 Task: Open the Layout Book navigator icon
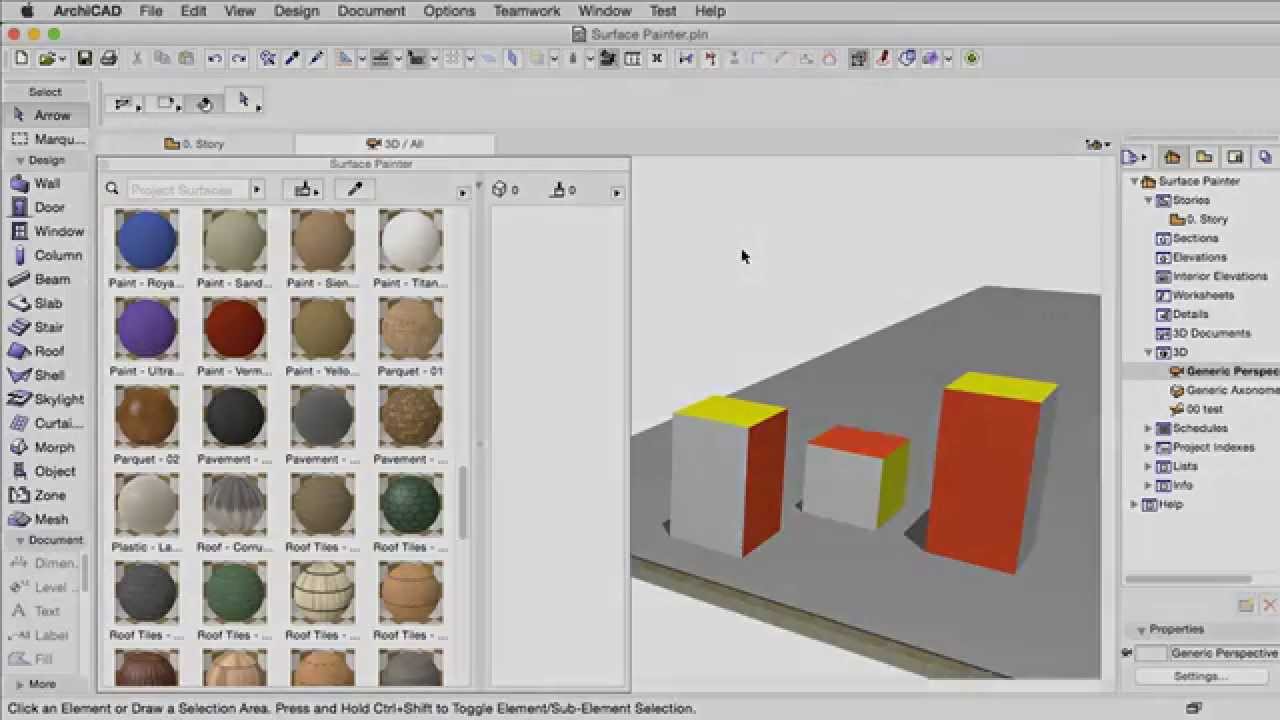(x=1236, y=157)
